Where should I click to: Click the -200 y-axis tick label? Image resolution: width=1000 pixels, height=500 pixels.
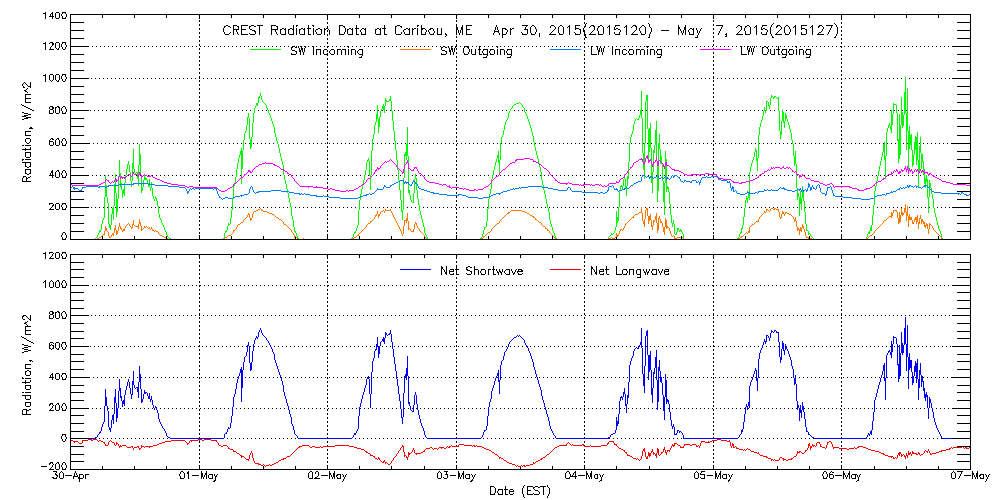(54, 467)
